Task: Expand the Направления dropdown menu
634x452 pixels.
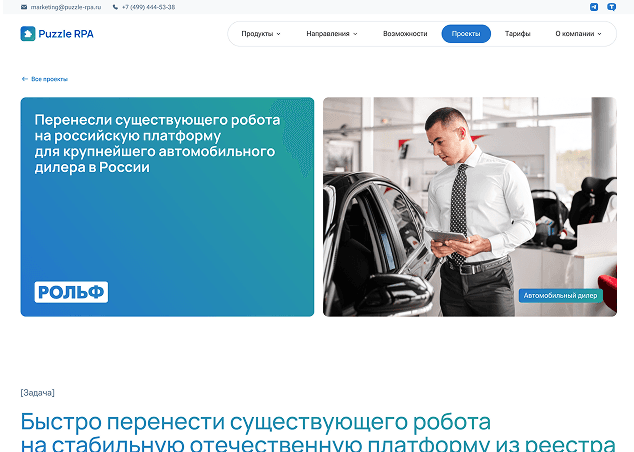Action: pyautogui.click(x=332, y=34)
